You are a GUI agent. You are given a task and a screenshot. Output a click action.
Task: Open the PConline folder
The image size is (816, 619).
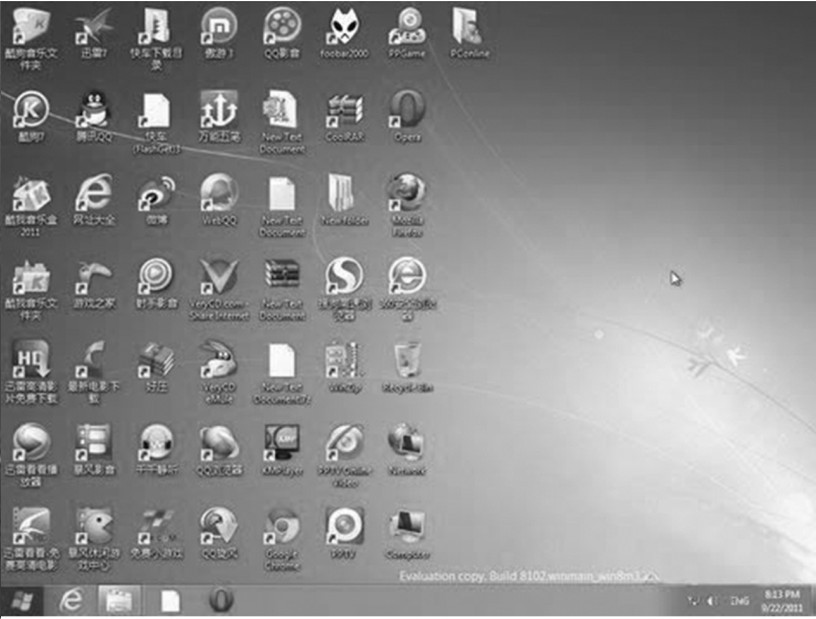pyautogui.click(x=469, y=33)
